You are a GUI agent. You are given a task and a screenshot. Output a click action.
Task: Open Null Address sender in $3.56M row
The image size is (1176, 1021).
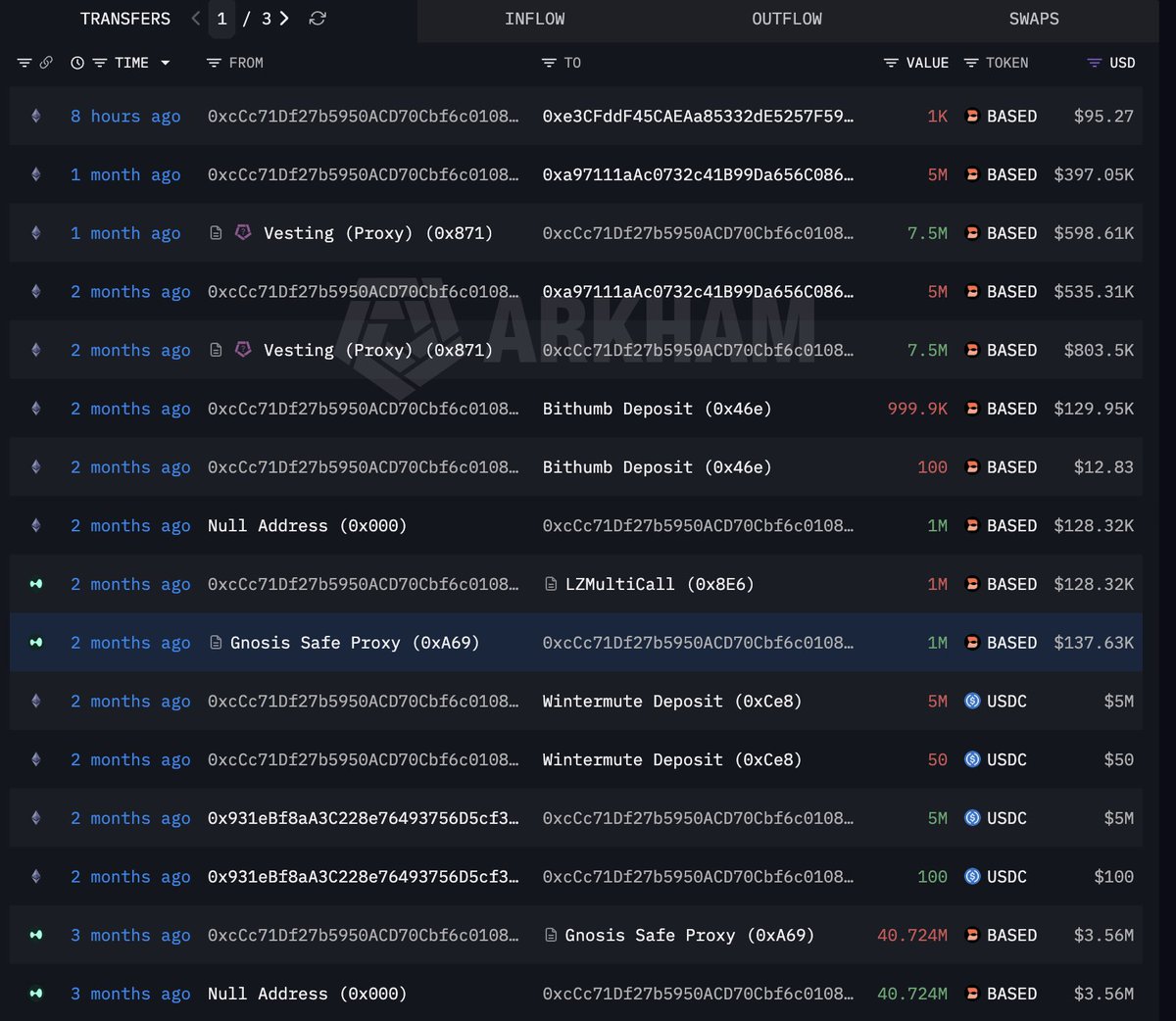pyautogui.click(x=307, y=994)
